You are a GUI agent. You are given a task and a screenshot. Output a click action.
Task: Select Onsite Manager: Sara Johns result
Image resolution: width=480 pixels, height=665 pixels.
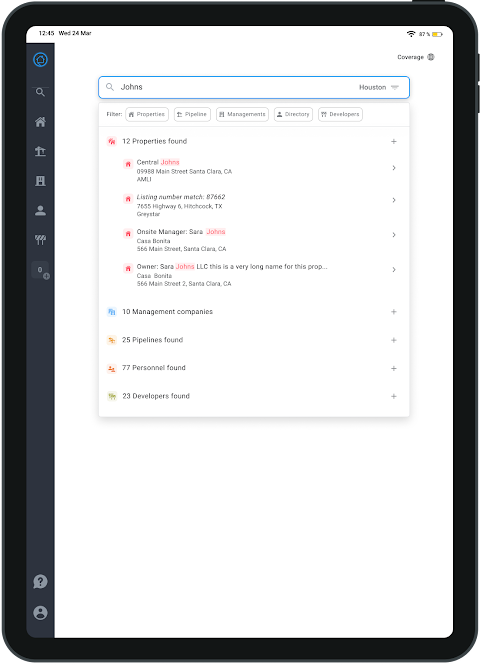click(260, 240)
